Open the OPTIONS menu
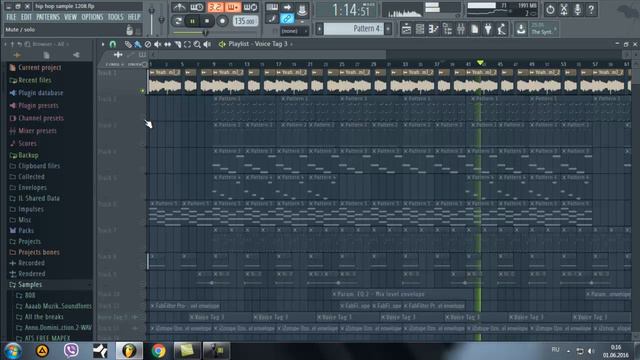 (92, 17)
